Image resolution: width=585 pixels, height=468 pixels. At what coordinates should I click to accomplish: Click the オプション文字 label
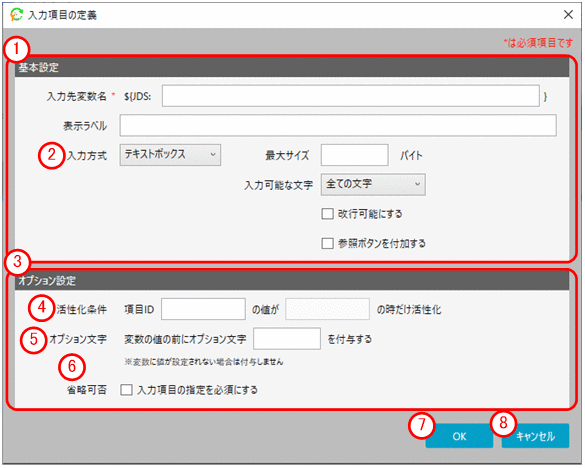tap(78, 339)
